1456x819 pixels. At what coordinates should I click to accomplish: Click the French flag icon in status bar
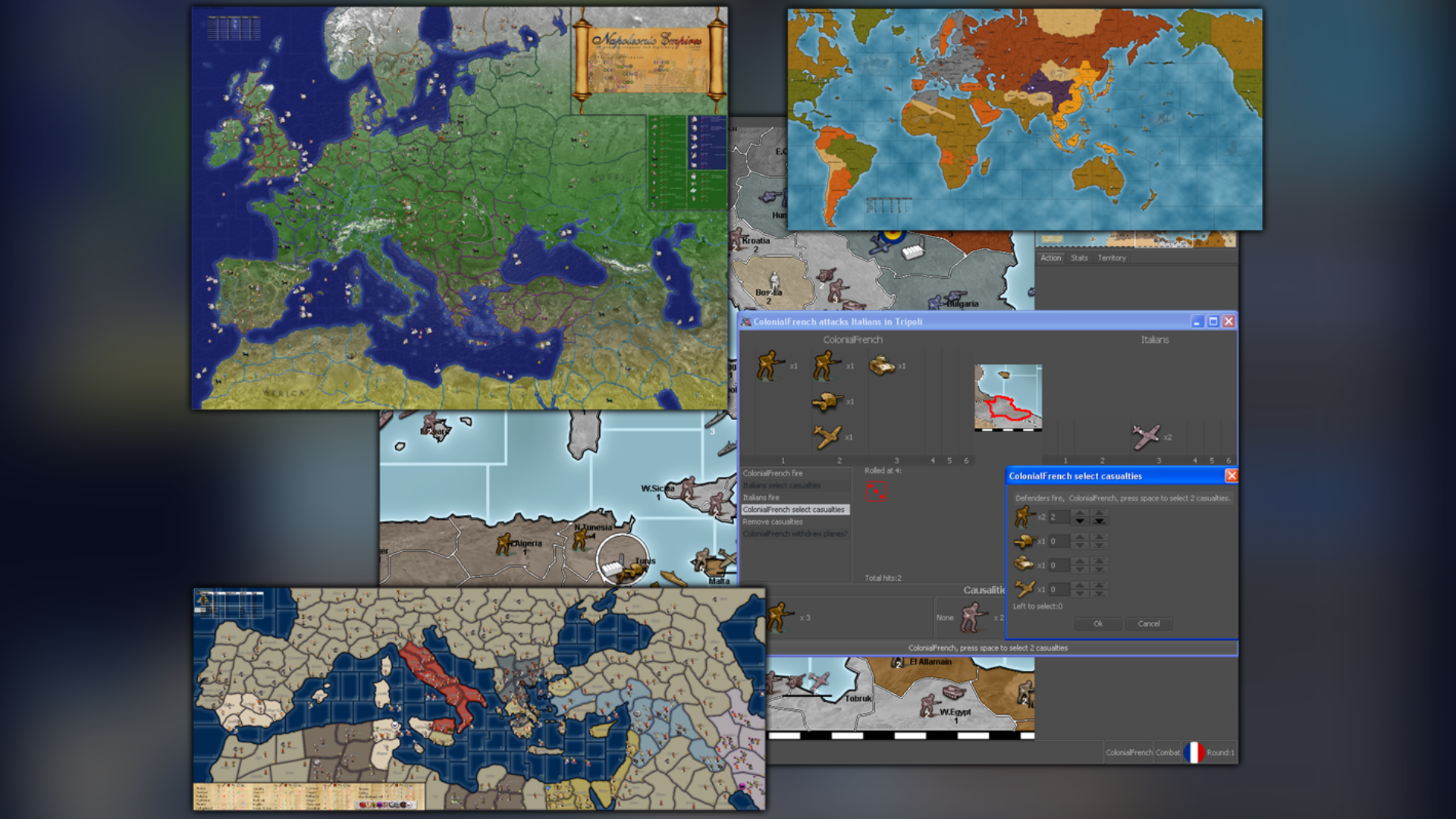click(1194, 752)
